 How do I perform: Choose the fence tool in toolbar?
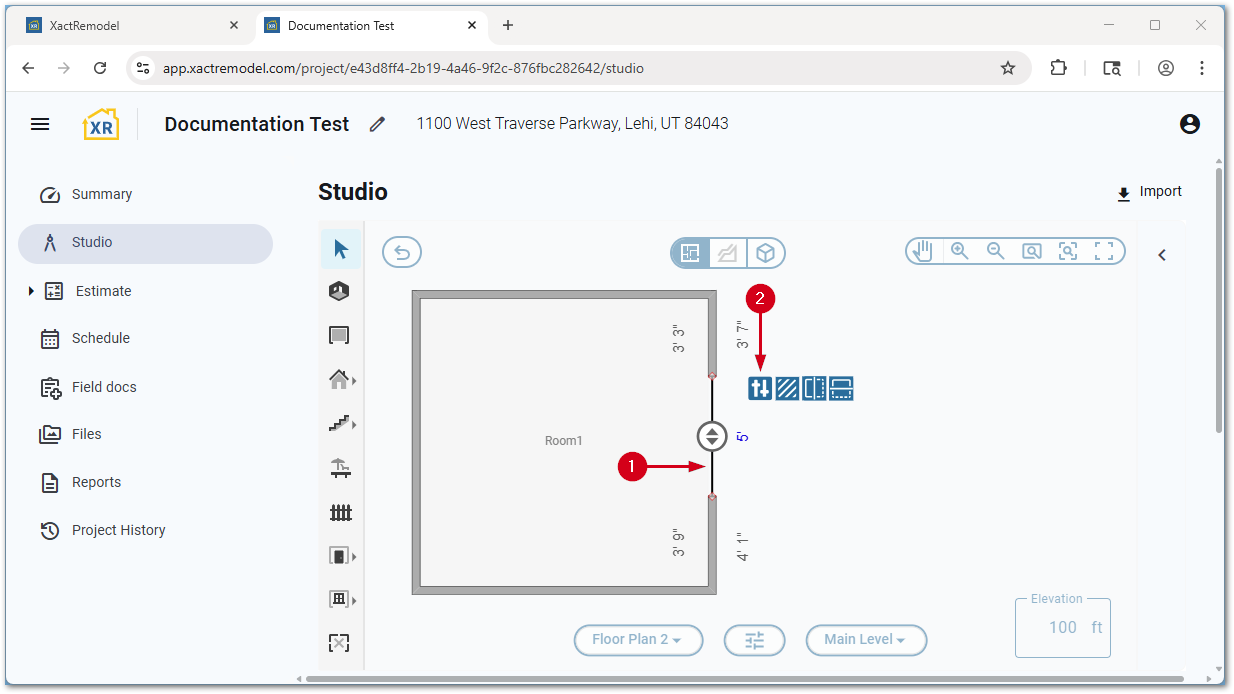341,513
